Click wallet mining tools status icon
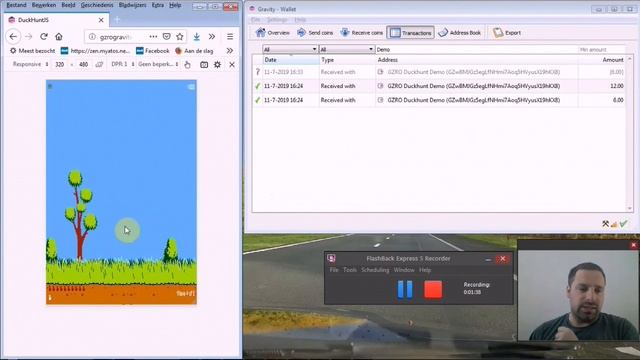 [x=606, y=224]
